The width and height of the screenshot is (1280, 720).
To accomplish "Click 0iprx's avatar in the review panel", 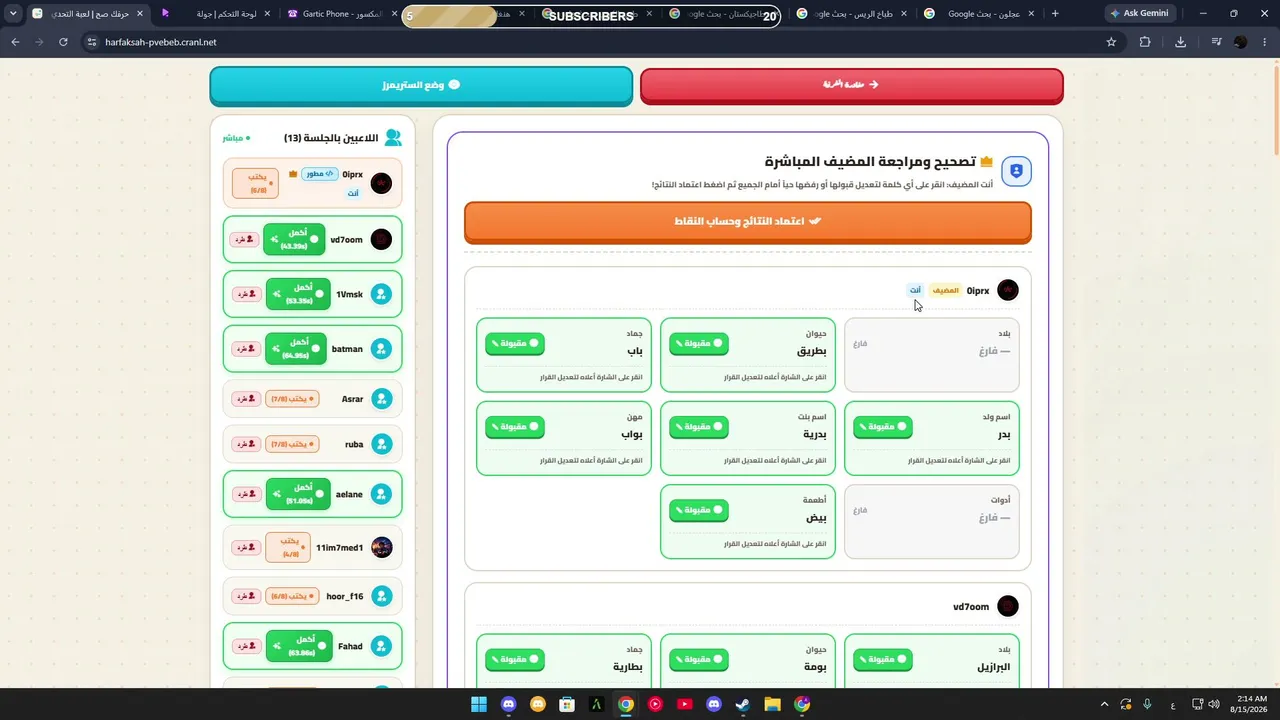I will (1008, 290).
